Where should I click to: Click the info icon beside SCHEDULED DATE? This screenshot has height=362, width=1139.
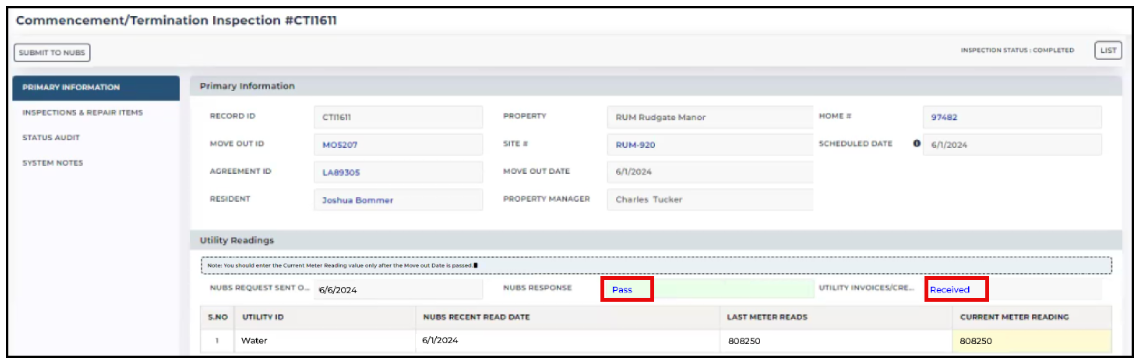(x=917, y=144)
